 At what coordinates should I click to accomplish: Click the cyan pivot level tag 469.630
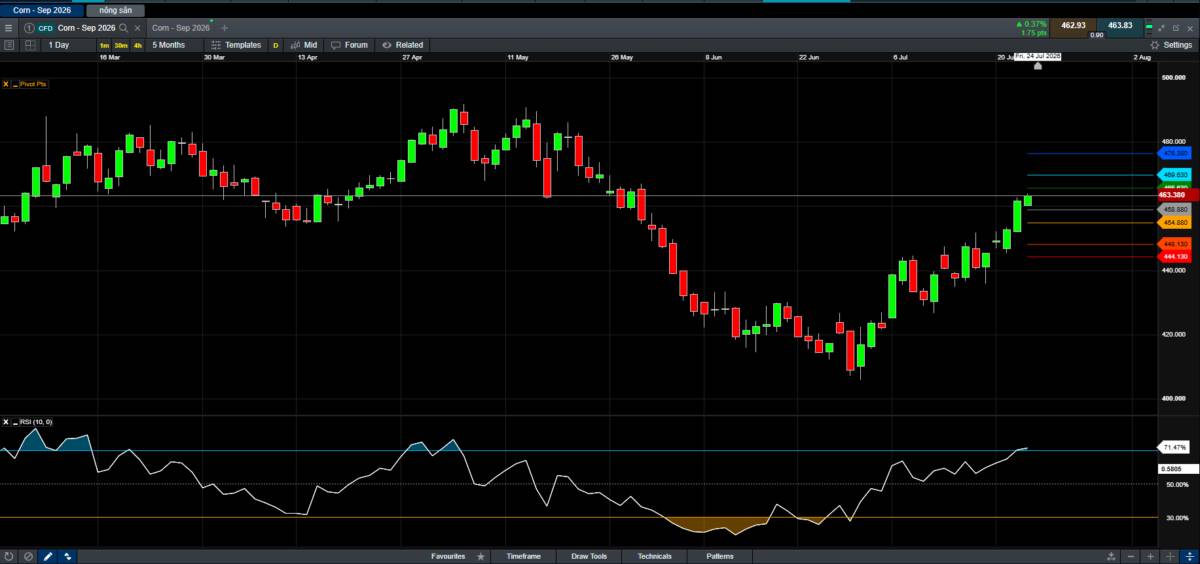pos(1174,175)
